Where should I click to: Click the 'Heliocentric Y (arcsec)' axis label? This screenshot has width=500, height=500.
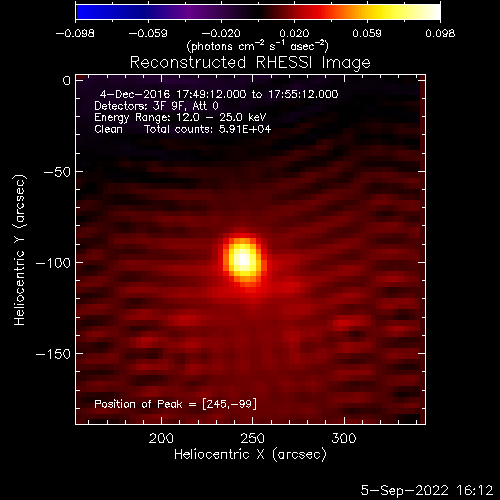[x=19, y=250]
